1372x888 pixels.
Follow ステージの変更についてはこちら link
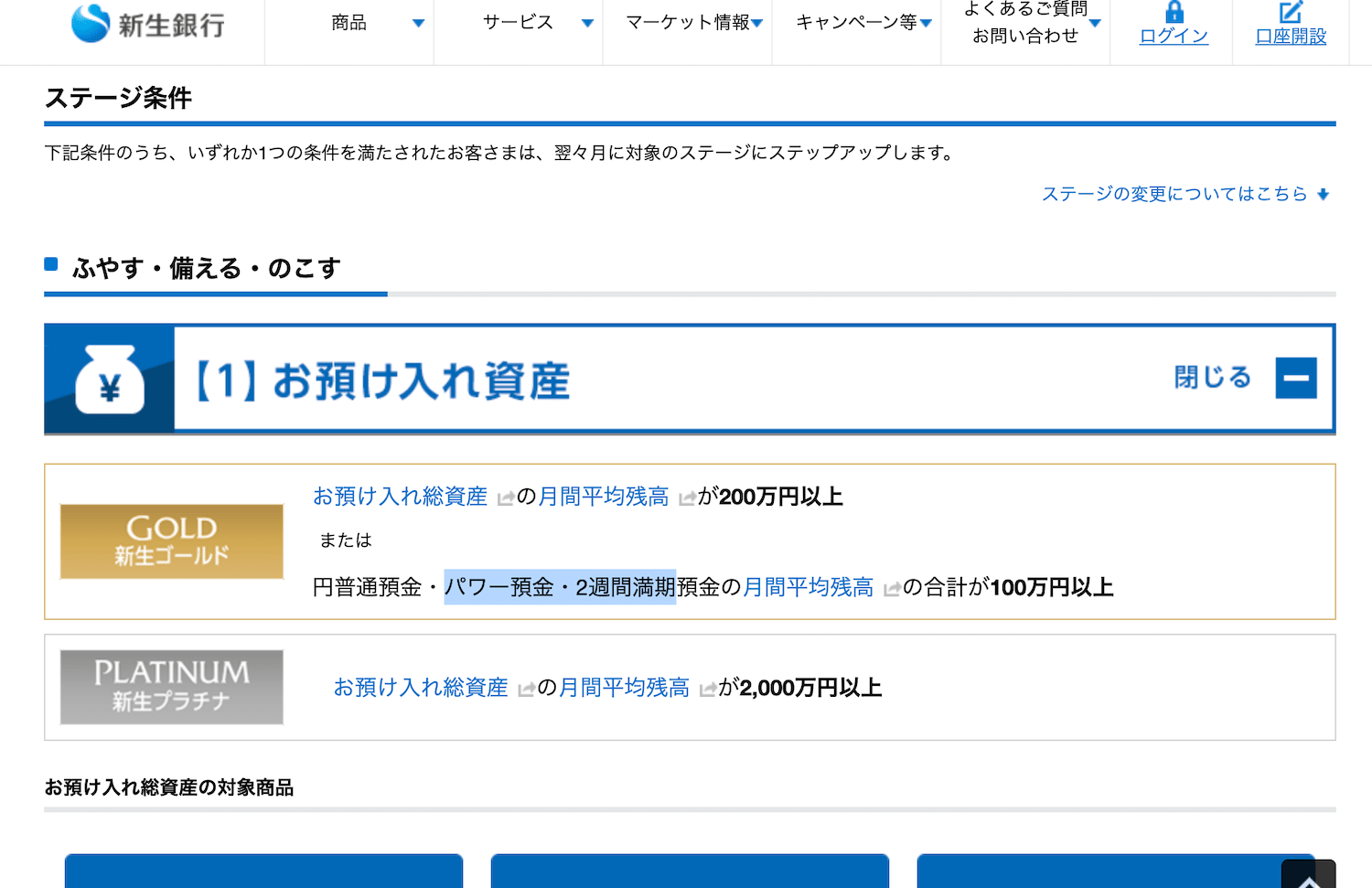tap(1174, 194)
